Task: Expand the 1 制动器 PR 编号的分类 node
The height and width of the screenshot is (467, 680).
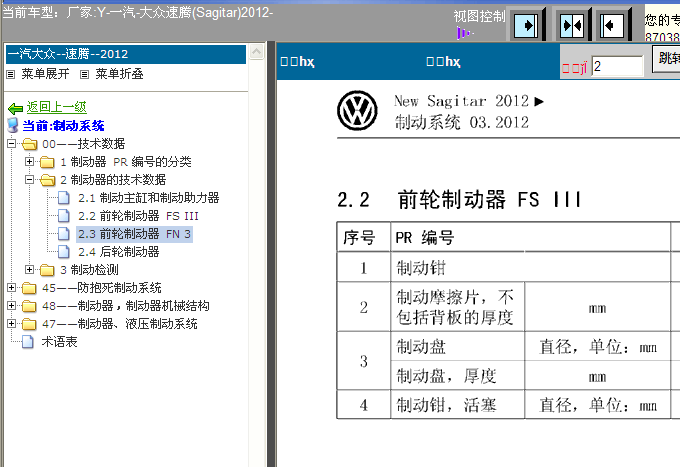Action: (x=29, y=161)
